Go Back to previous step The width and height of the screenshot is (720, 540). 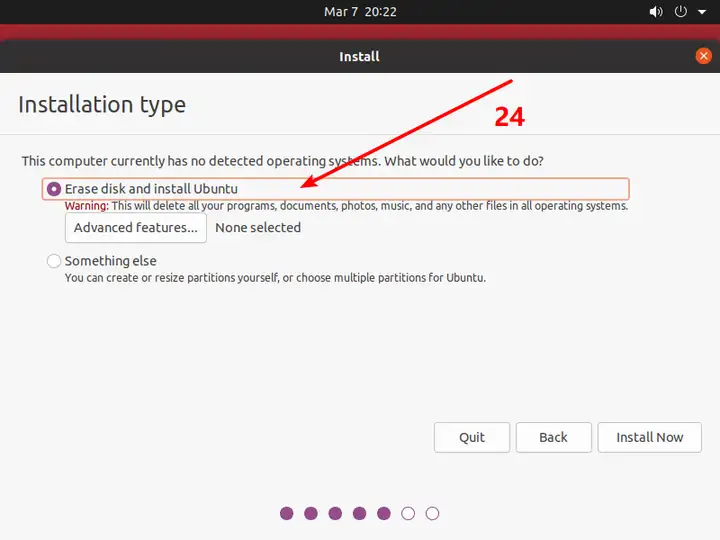(x=553, y=437)
